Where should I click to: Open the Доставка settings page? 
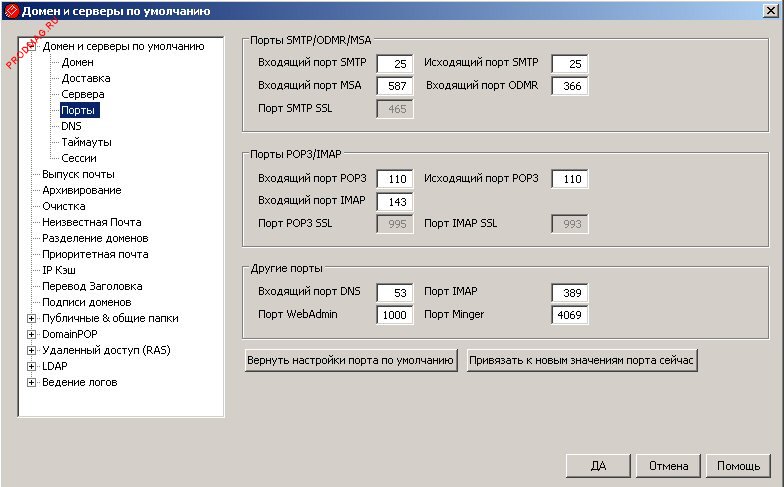(x=85, y=78)
